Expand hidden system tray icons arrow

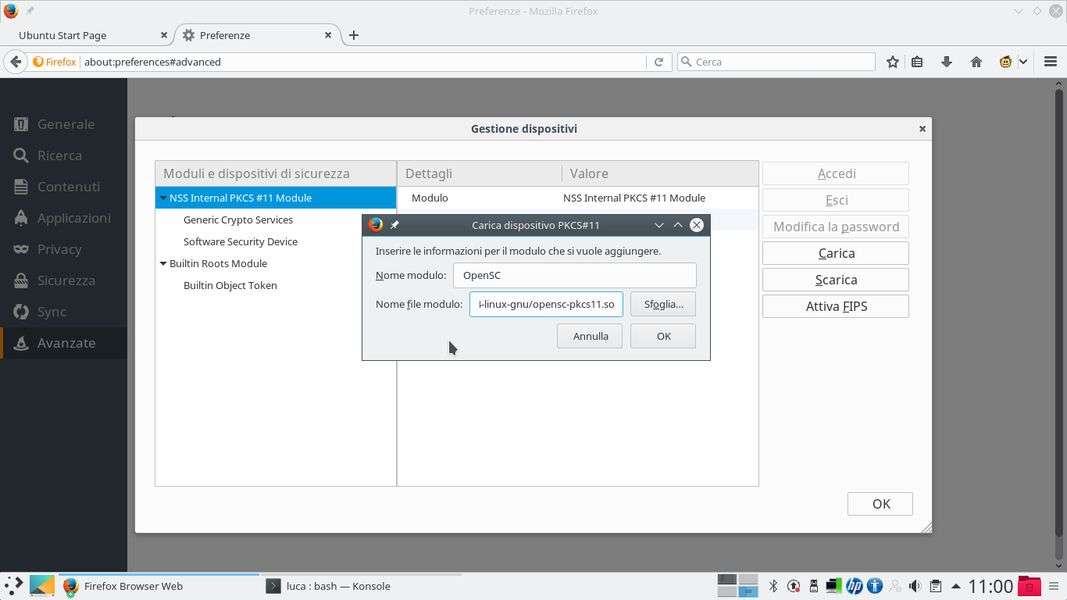pos(956,586)
